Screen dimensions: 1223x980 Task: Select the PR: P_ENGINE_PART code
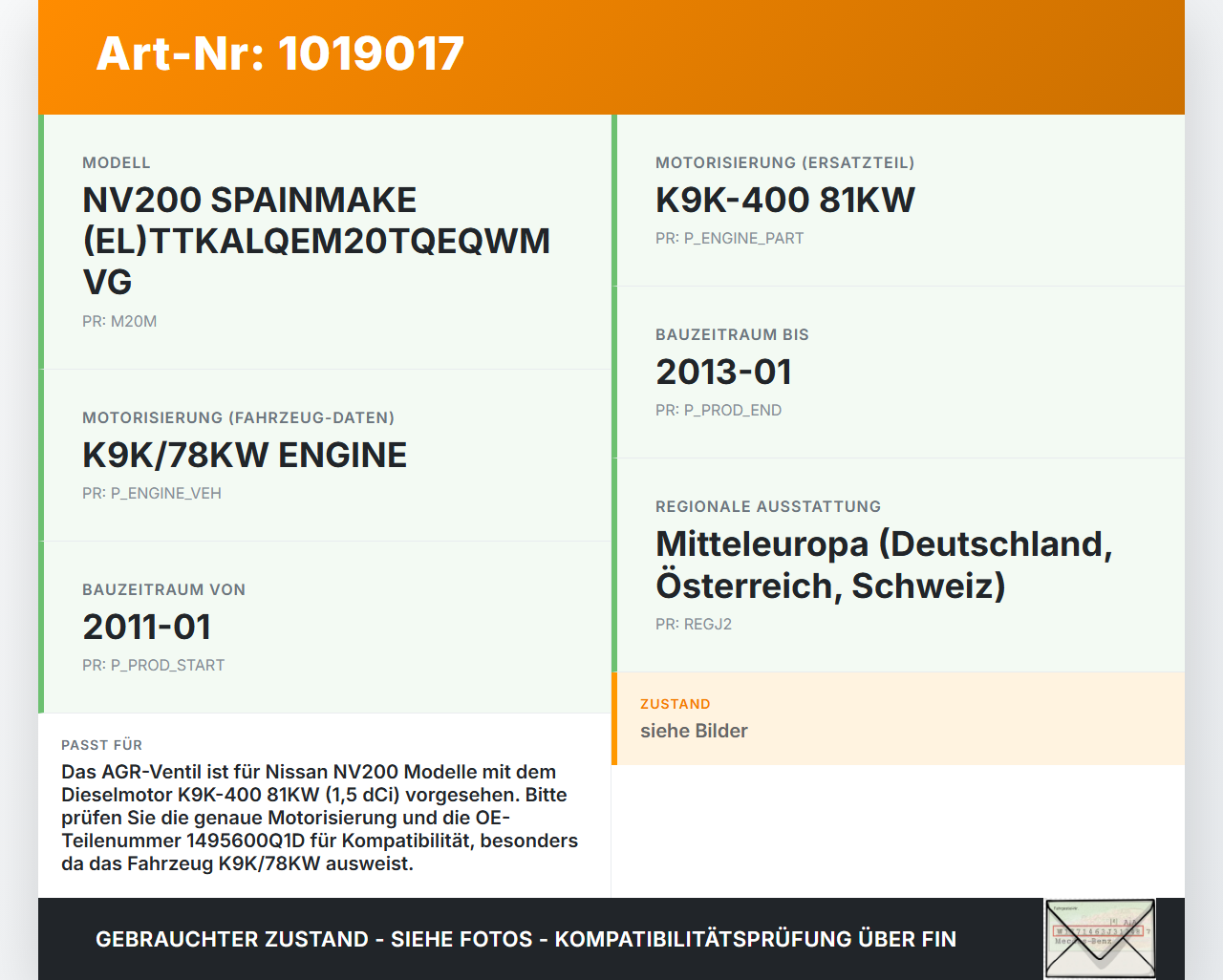[729, 238]
